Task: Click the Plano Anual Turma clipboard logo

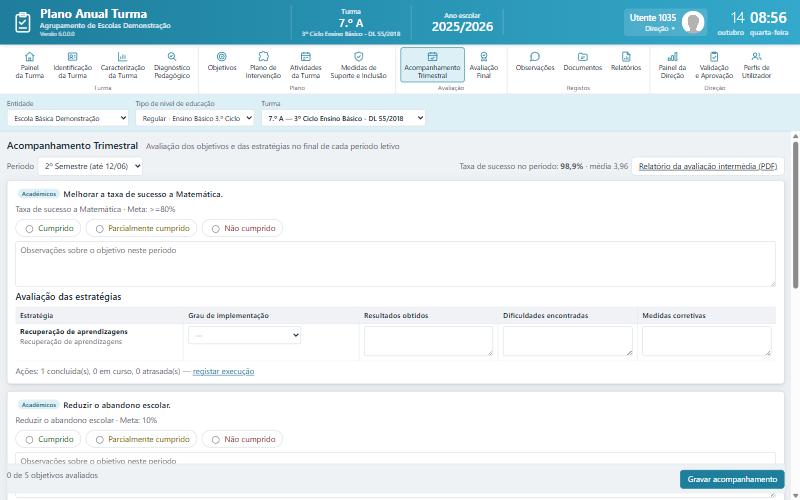Action: pos(22,22)
